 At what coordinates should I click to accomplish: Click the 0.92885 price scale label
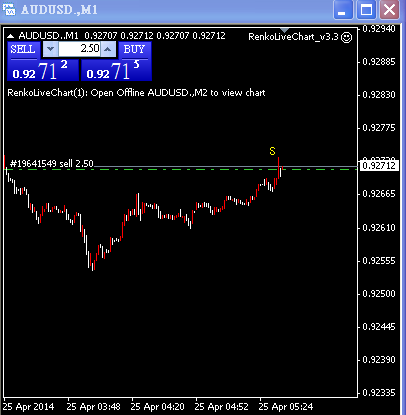pos(378,62)
